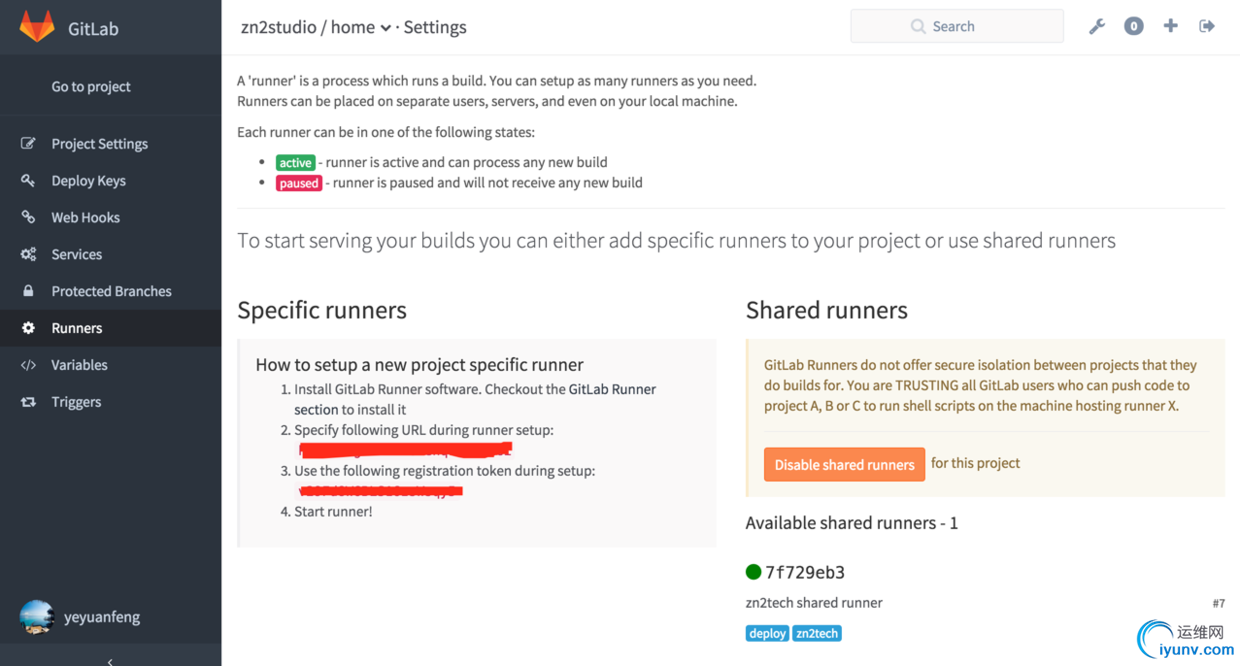Open the home project breadcrumb link
This screenshot has width=1240, height=666.
coord(352,27)
